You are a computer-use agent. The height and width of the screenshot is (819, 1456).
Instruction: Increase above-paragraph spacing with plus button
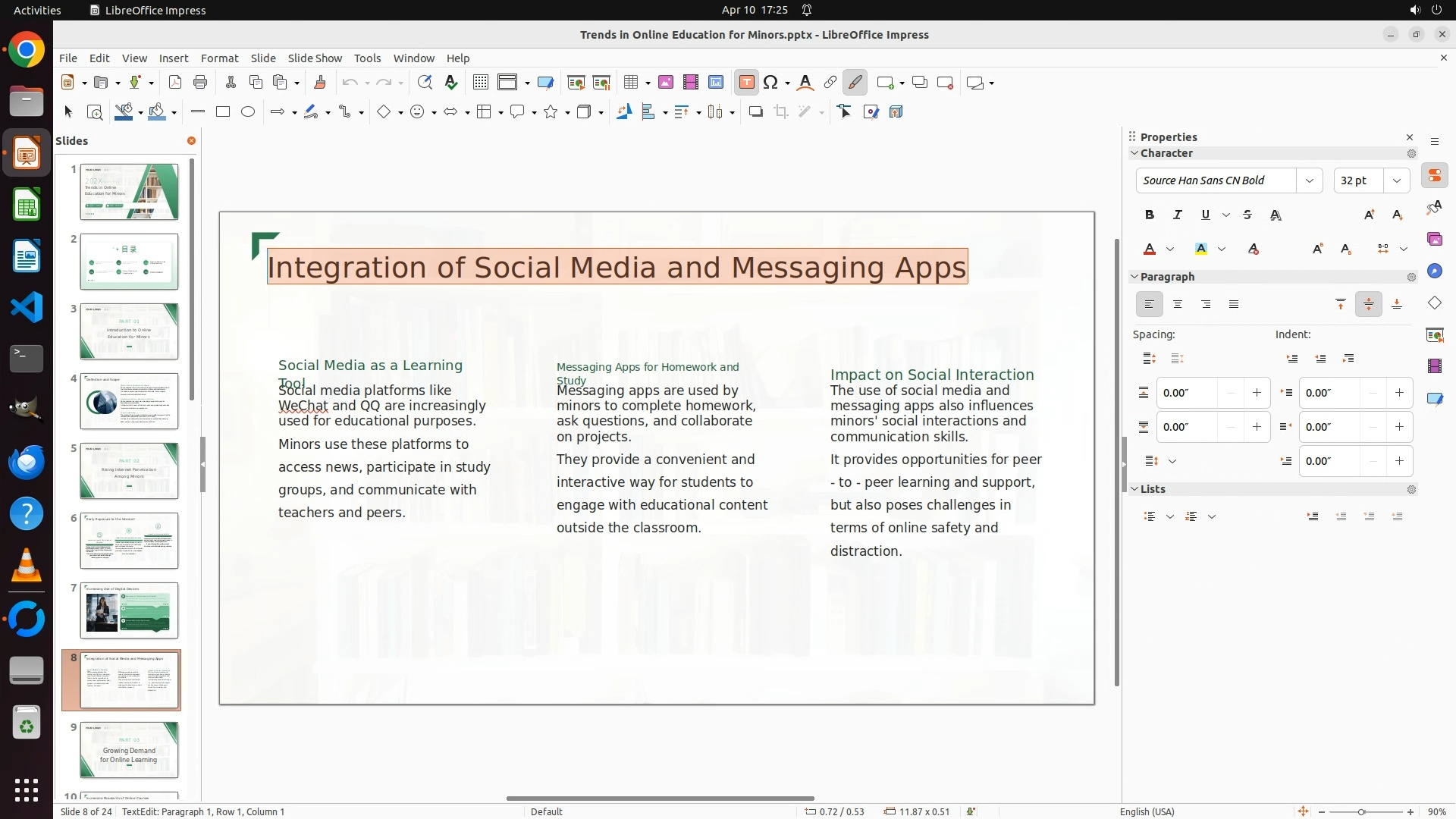point(1257,393)
